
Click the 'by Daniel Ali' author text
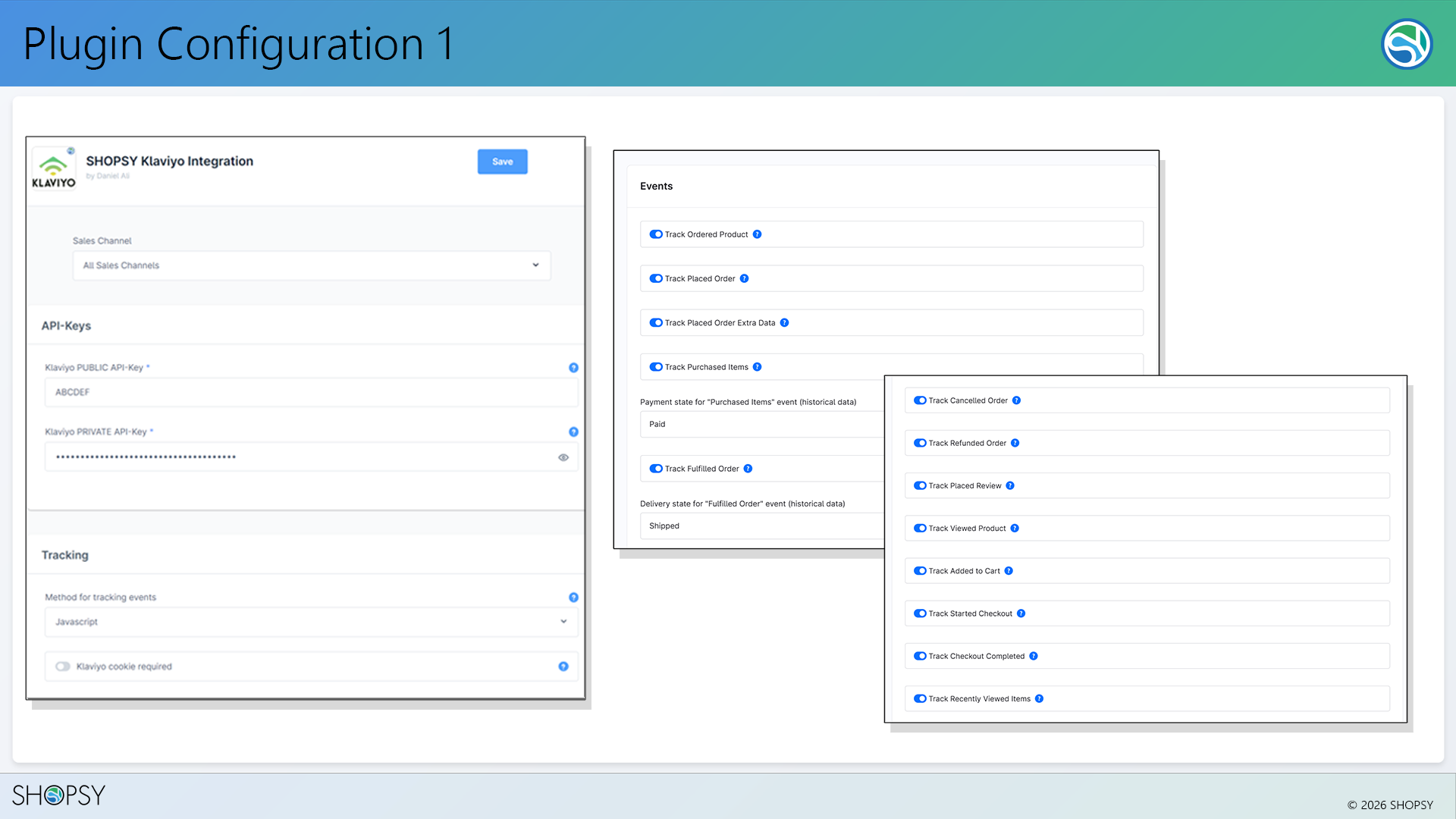[x=108, y=176]
